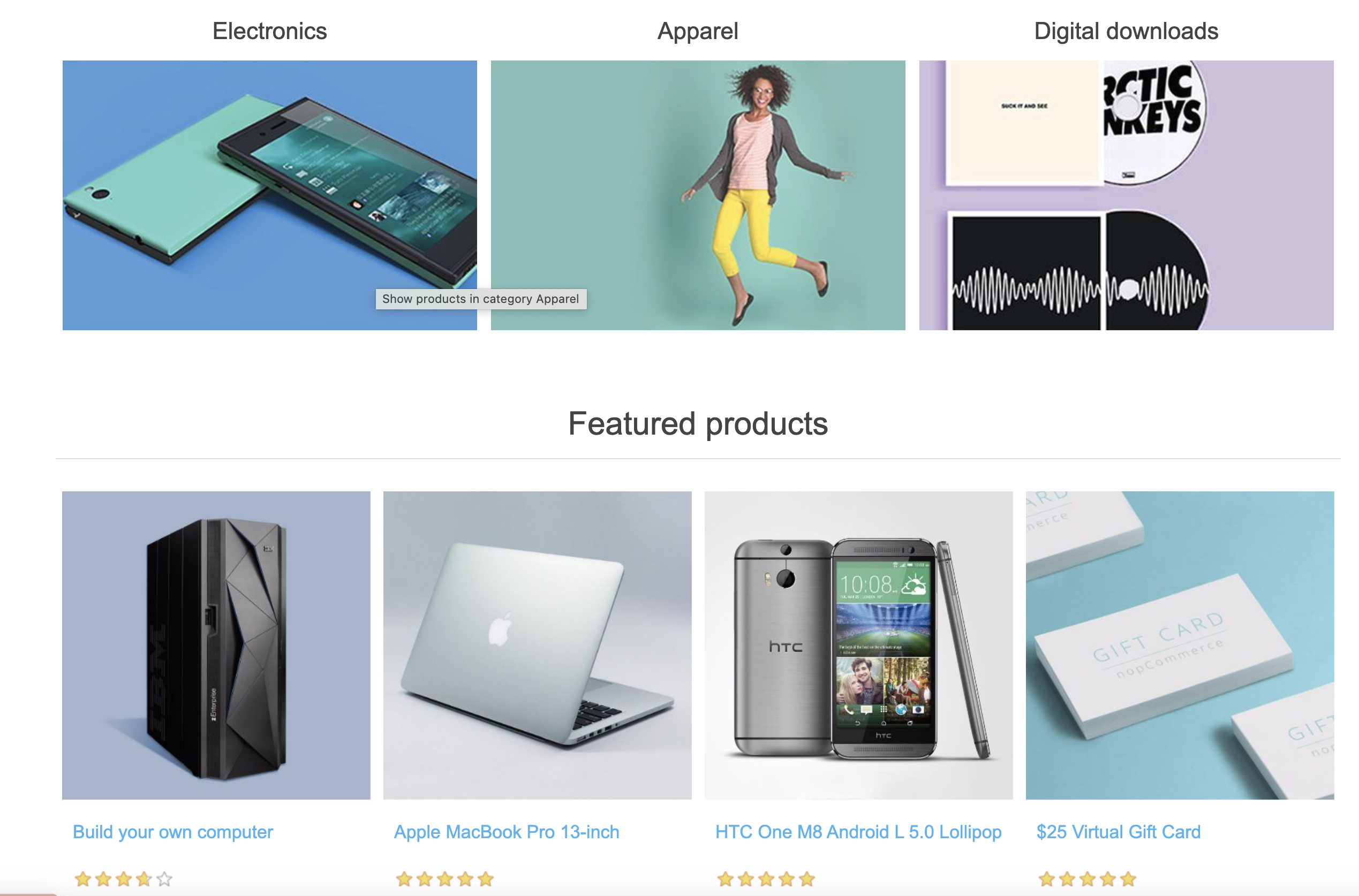Screen dimensions: 1359x896
Task: Open the HTC One M8 phone image
Action: (858, 645)
